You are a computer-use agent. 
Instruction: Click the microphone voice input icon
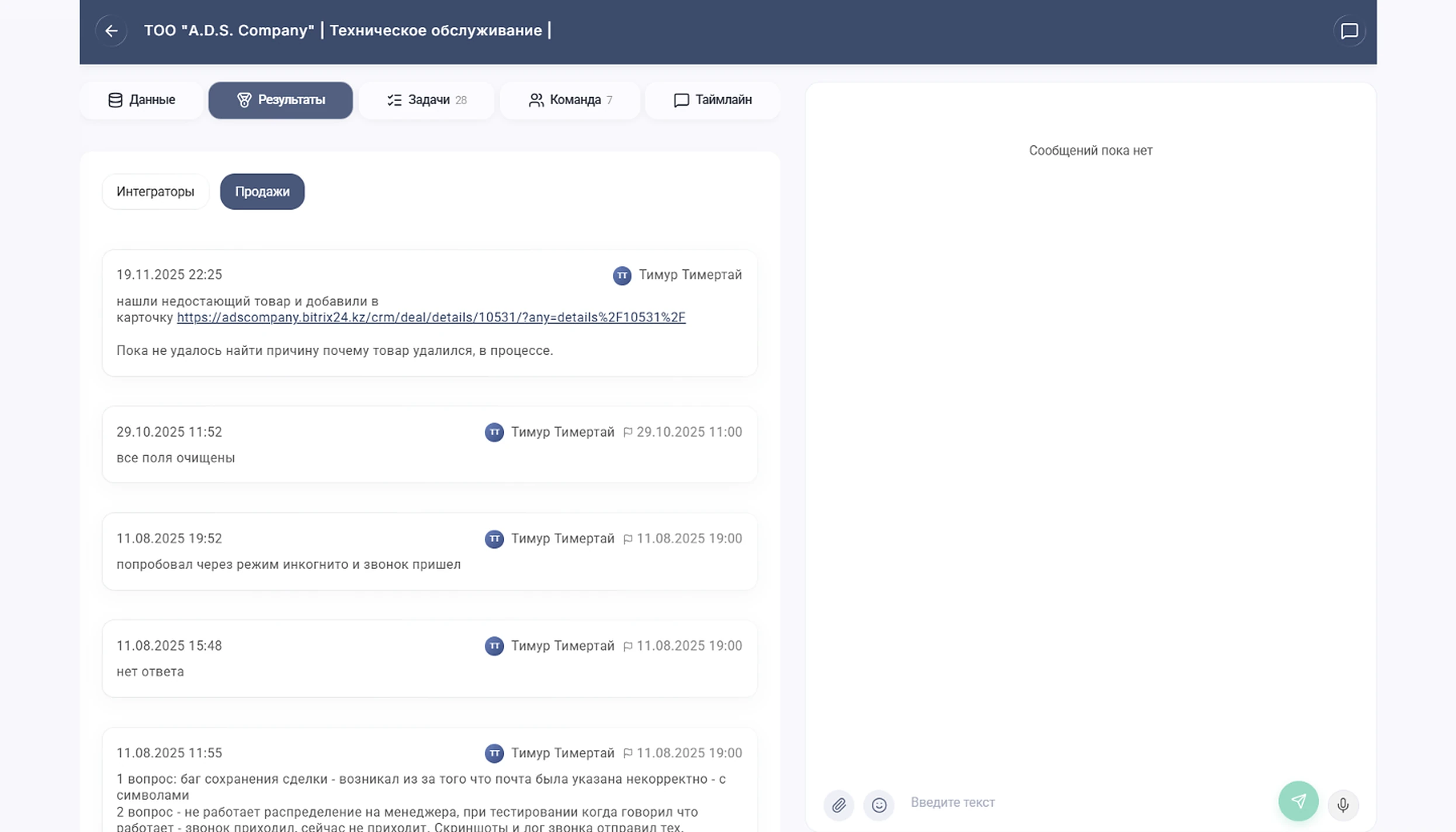tap(1343, 805)
